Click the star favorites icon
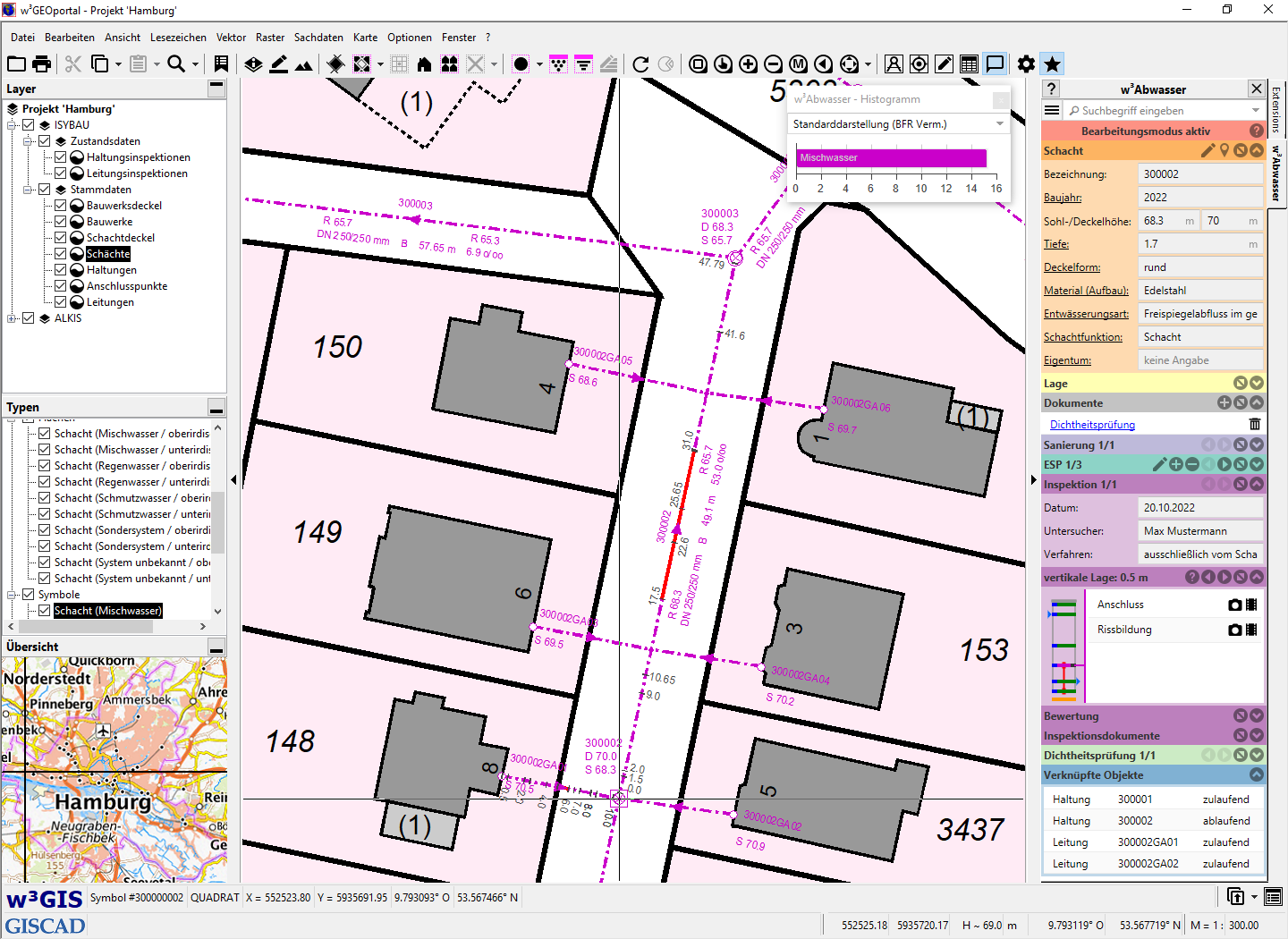Image resolution: width=1288 pixels, height=939 pixels. pyautogui.click(x=1052, y=63)
